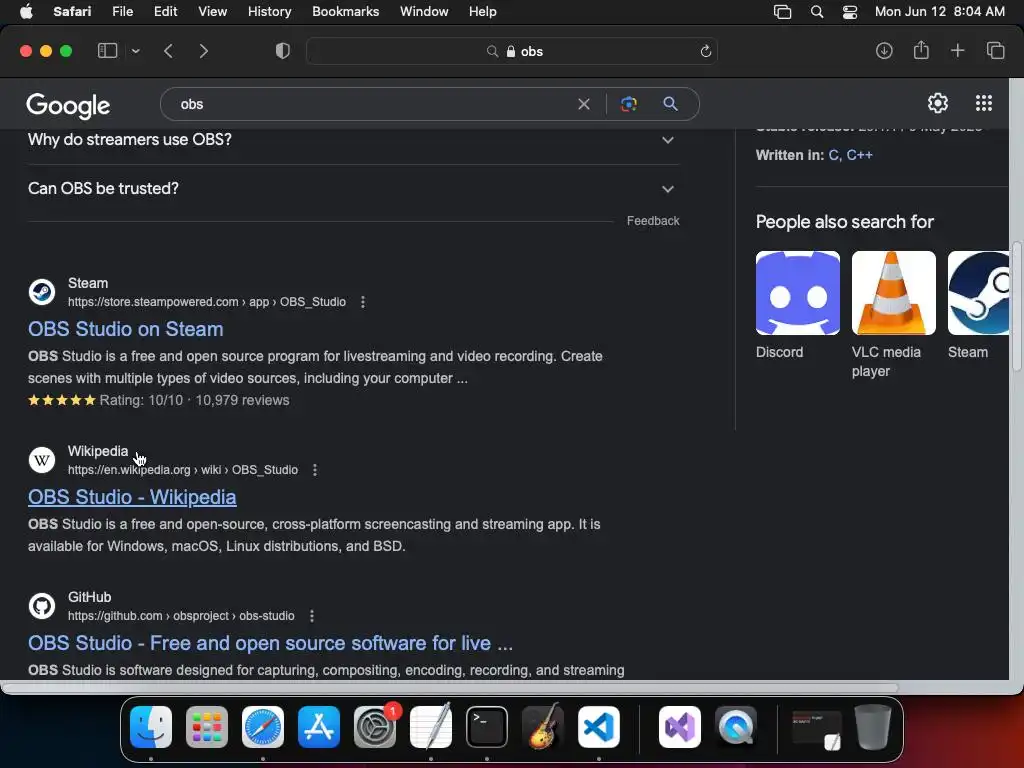Screen dimensions: 1024x768
Task: Open 'OBS Studio on Steam' result
Action: point(125,328)
